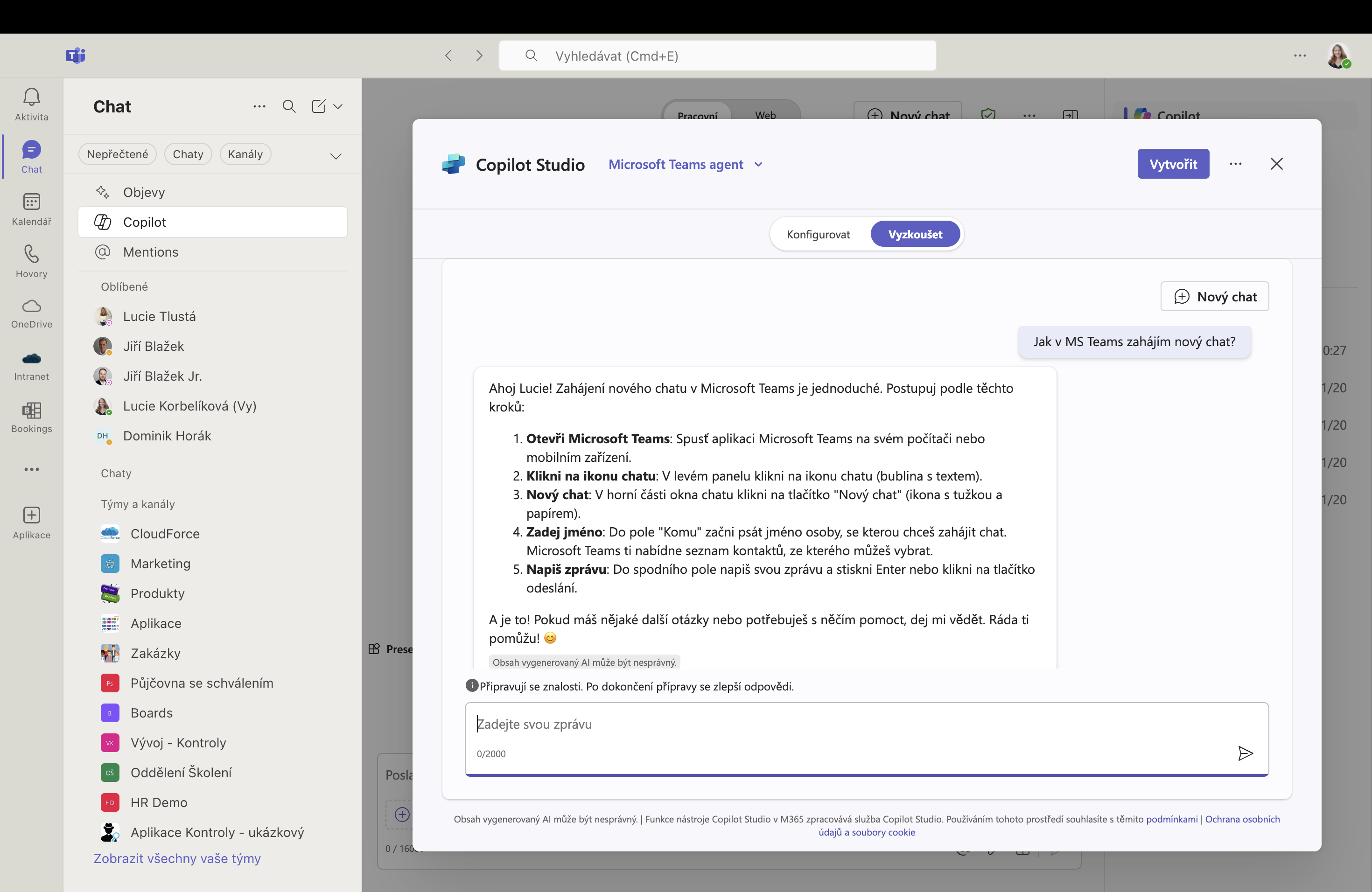Image resolution: width=1372 pixels, height=892 pixels.
Task: Send the message with arrow icon
Action: 1245,753
